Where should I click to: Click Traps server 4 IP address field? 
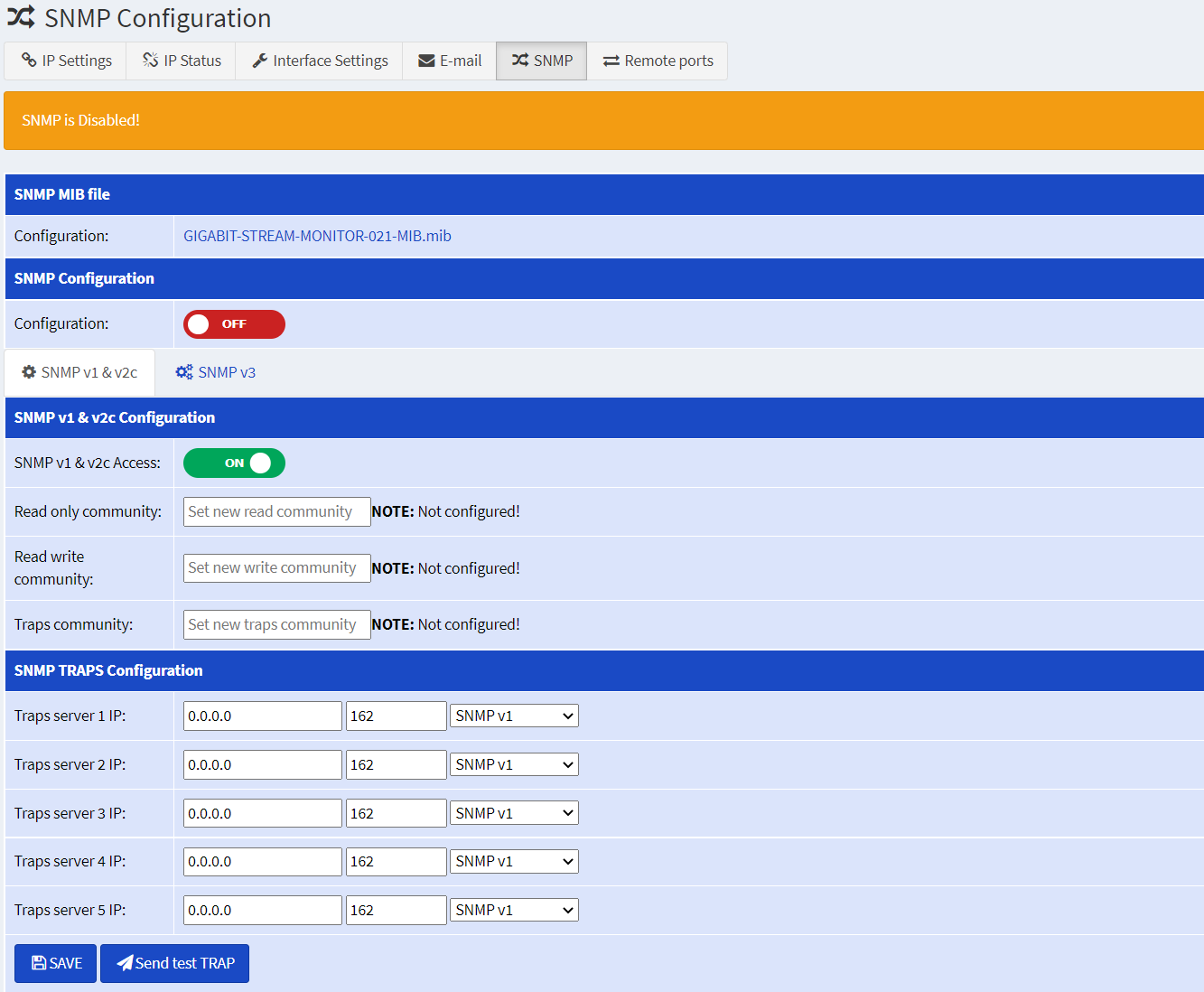click(x=263, y=862)
